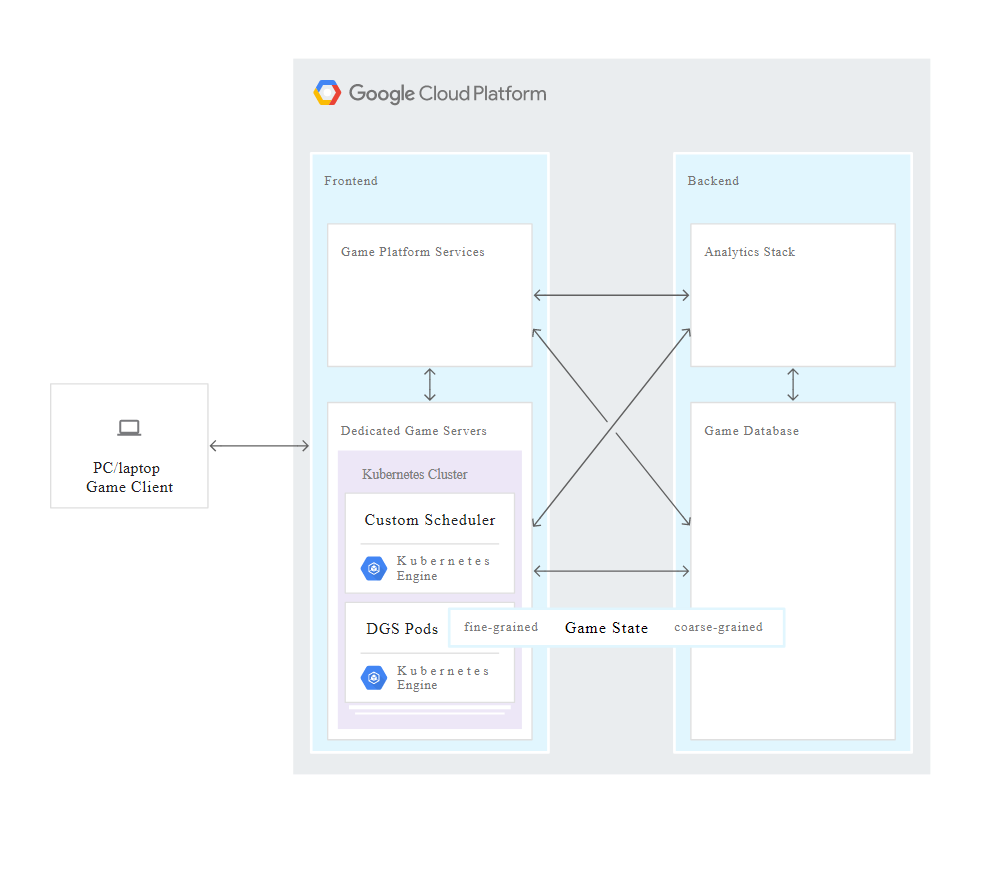Click the Google Cloud Platform hexagon logo
The width and height of the screenshot is (981, 873).
point(327,93)
